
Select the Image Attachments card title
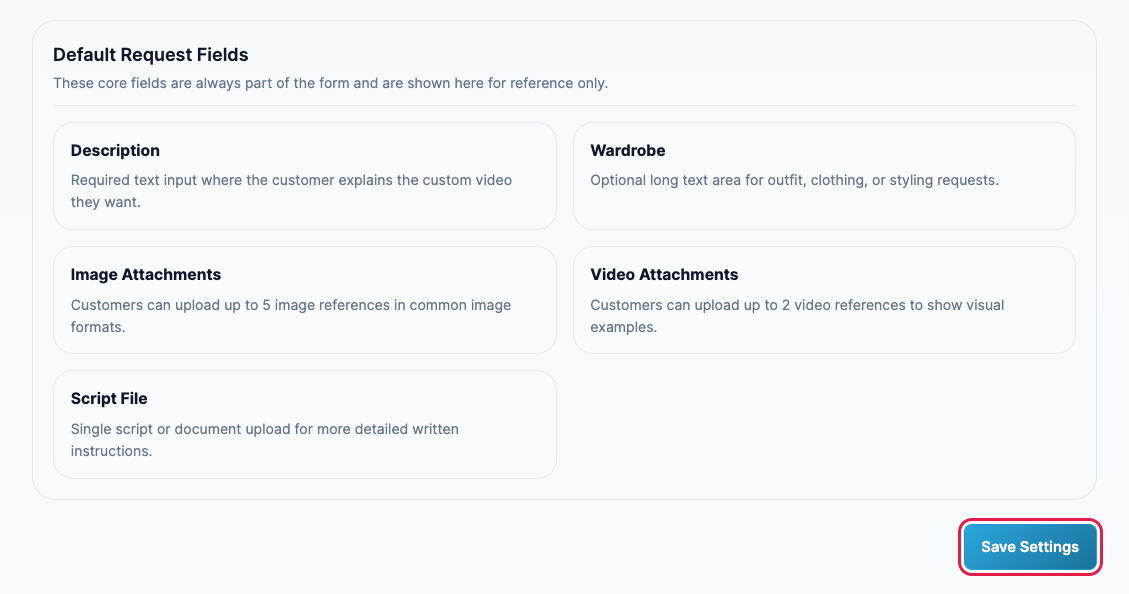pyautogui.click(x=145, y=274)
